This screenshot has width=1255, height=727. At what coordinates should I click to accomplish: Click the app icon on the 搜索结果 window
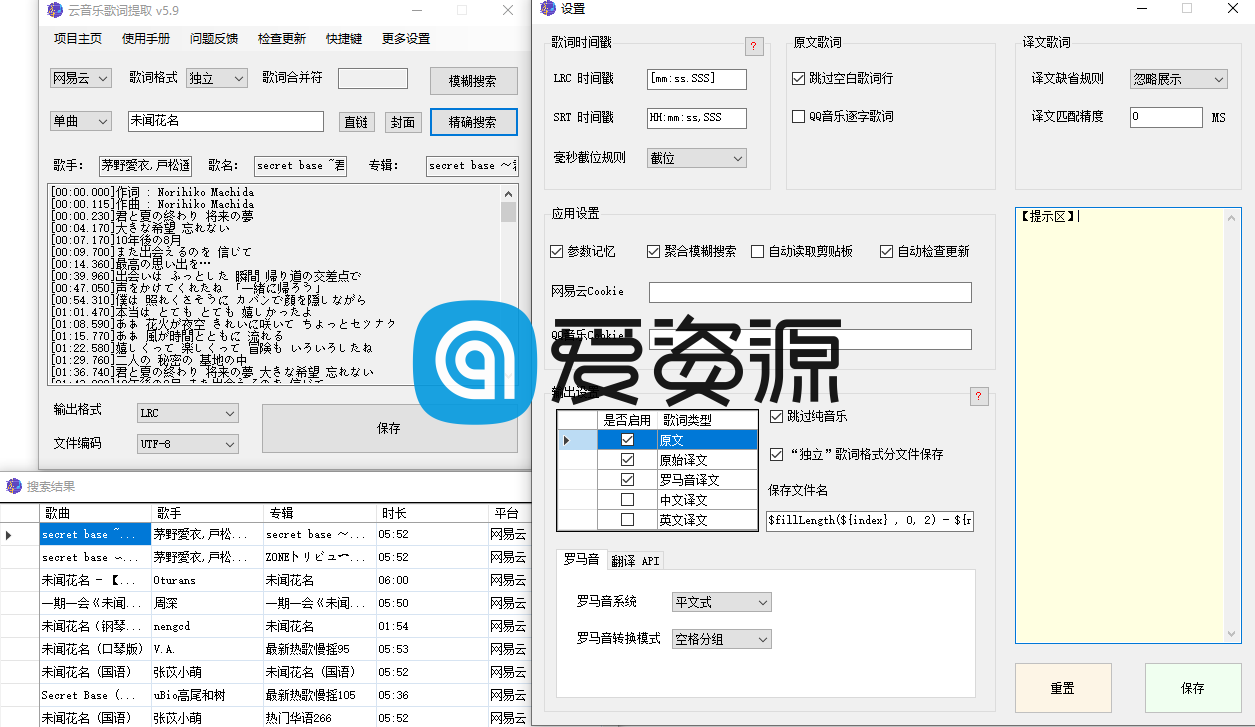point(12,486)
